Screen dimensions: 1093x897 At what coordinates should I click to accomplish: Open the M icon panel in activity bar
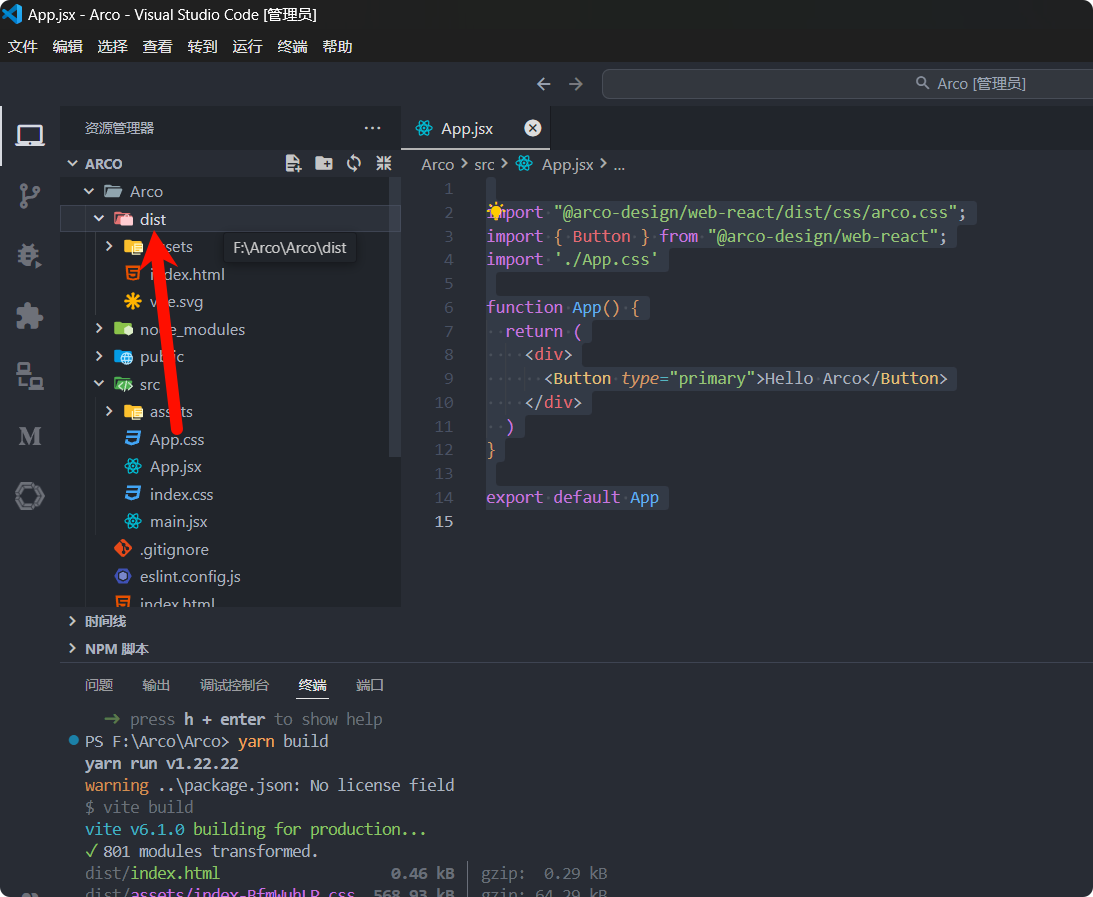coord(30,436)
